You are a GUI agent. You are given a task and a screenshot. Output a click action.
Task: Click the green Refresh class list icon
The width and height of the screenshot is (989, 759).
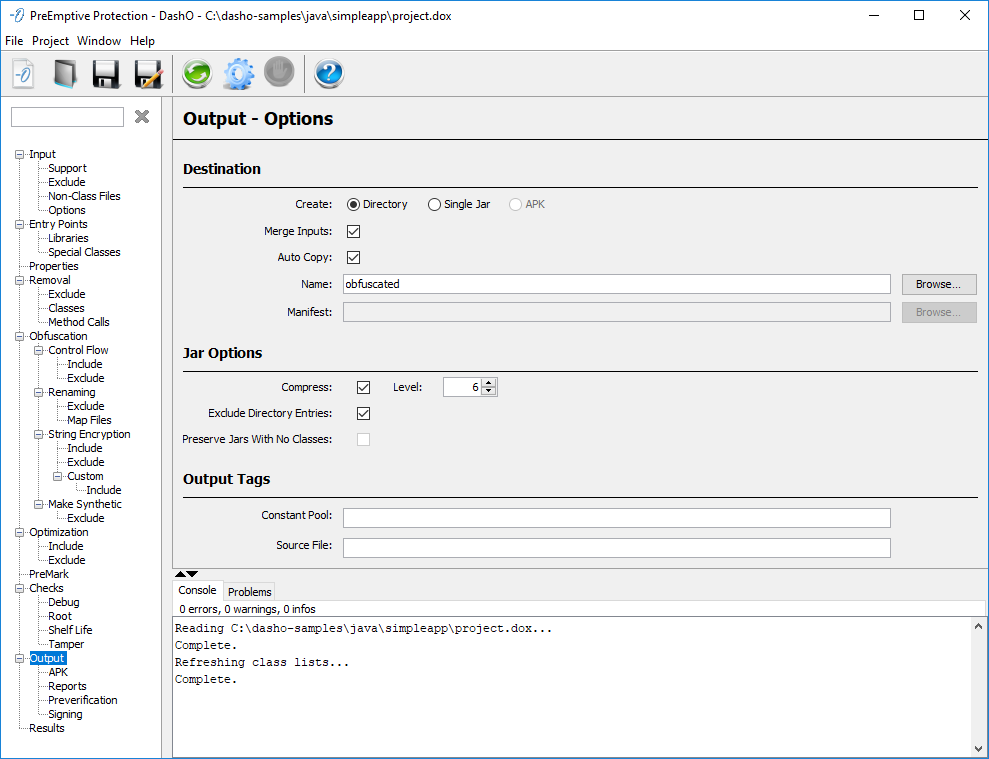[197, 74]
